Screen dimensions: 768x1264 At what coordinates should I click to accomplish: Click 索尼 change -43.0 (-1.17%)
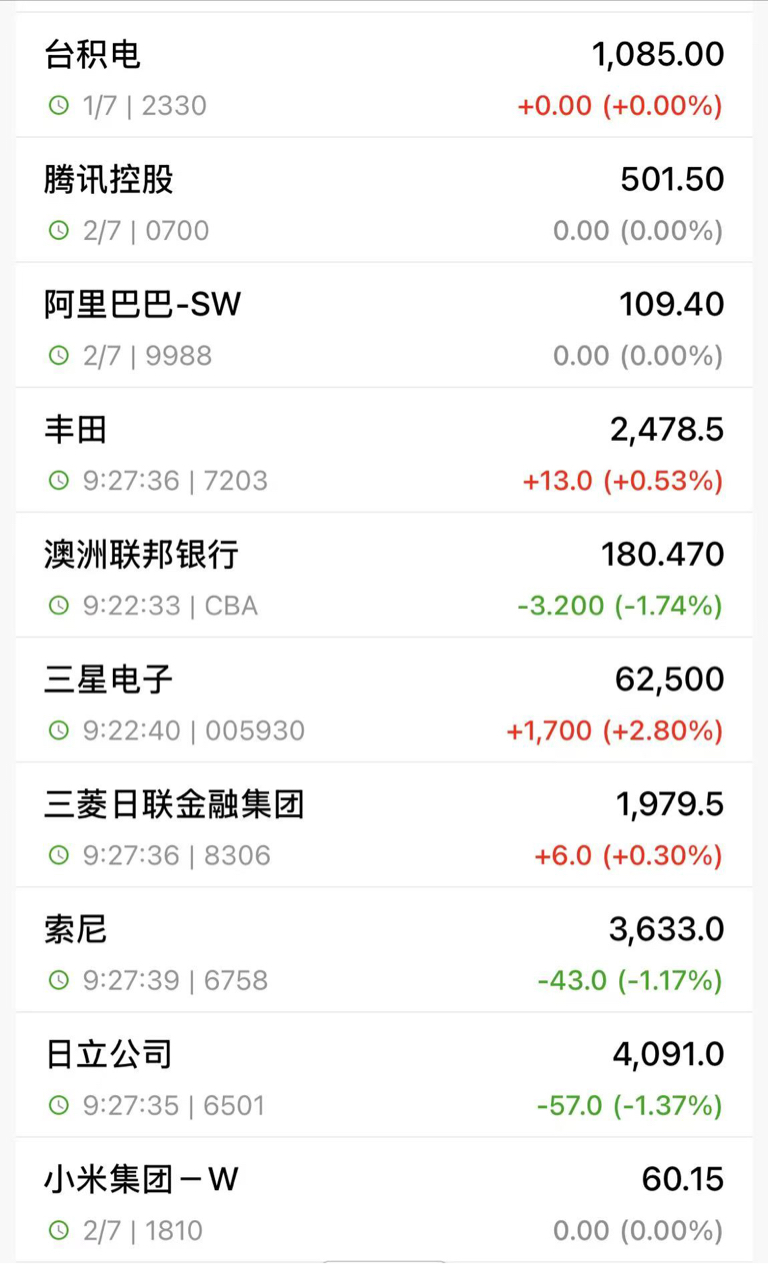629,981
